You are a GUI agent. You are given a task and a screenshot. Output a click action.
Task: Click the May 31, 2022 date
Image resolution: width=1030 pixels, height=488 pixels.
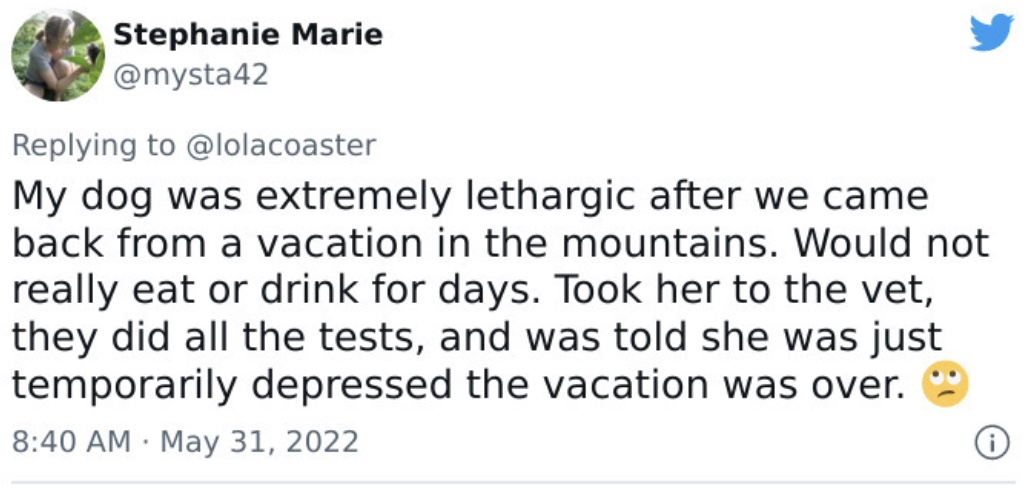[259, 441]
